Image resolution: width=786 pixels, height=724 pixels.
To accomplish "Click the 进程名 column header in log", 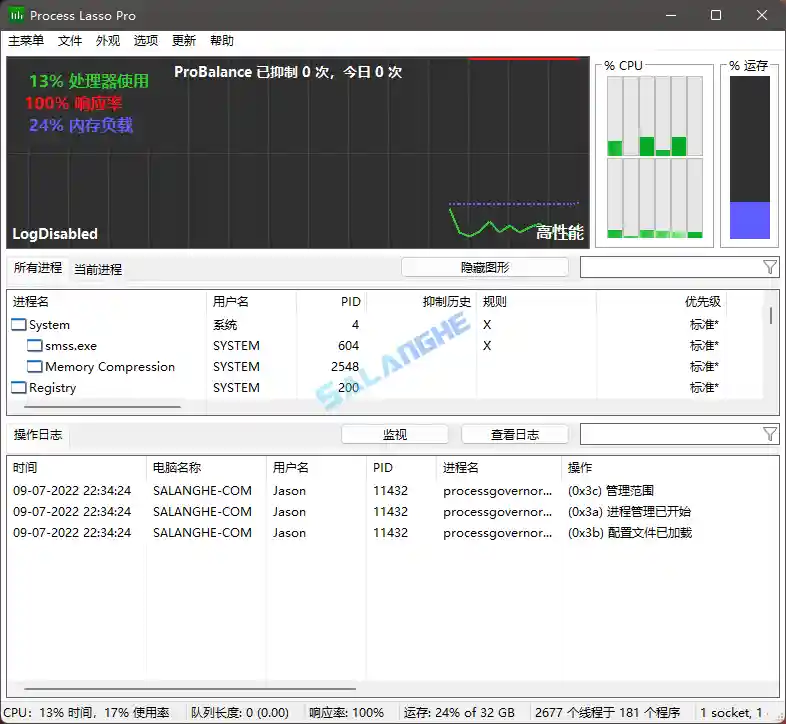I will tap(499, 468).
